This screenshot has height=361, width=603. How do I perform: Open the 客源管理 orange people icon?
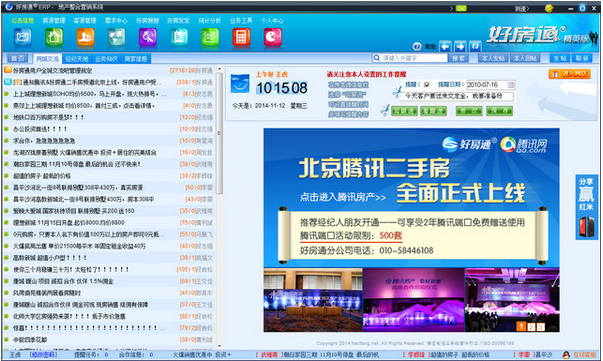(85, 37)
